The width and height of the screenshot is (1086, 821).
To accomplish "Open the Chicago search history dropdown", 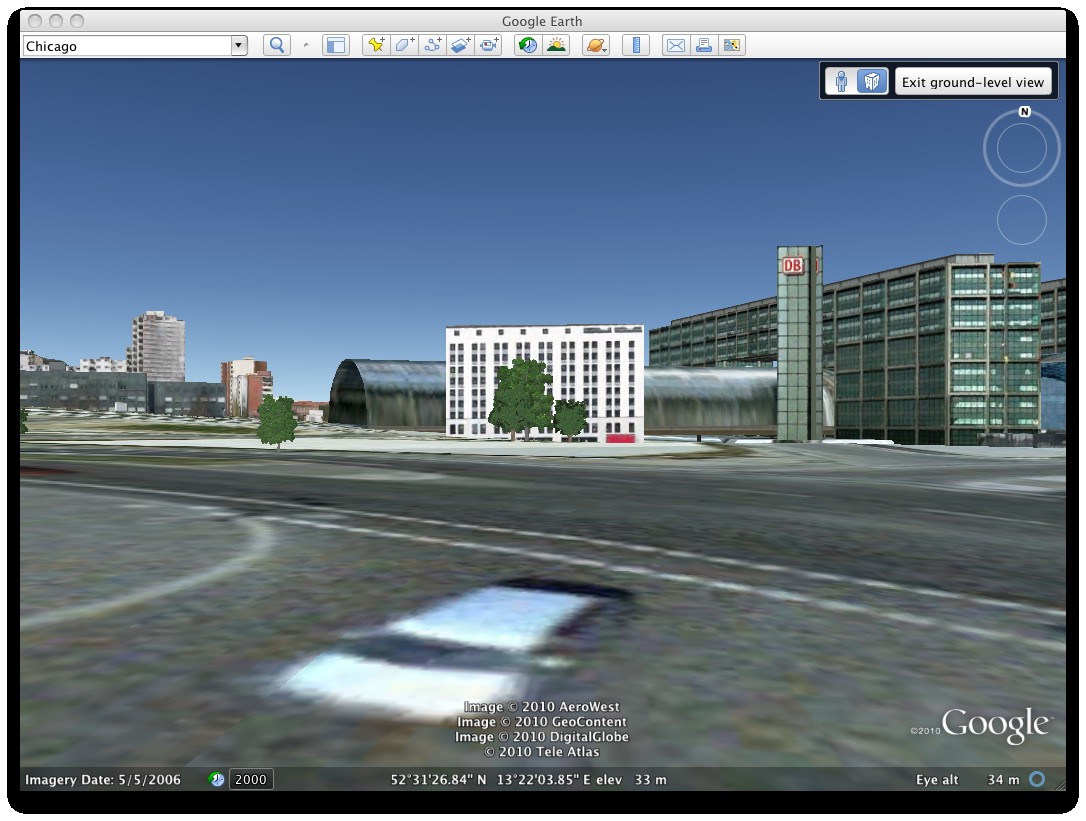I will [239, 45].
